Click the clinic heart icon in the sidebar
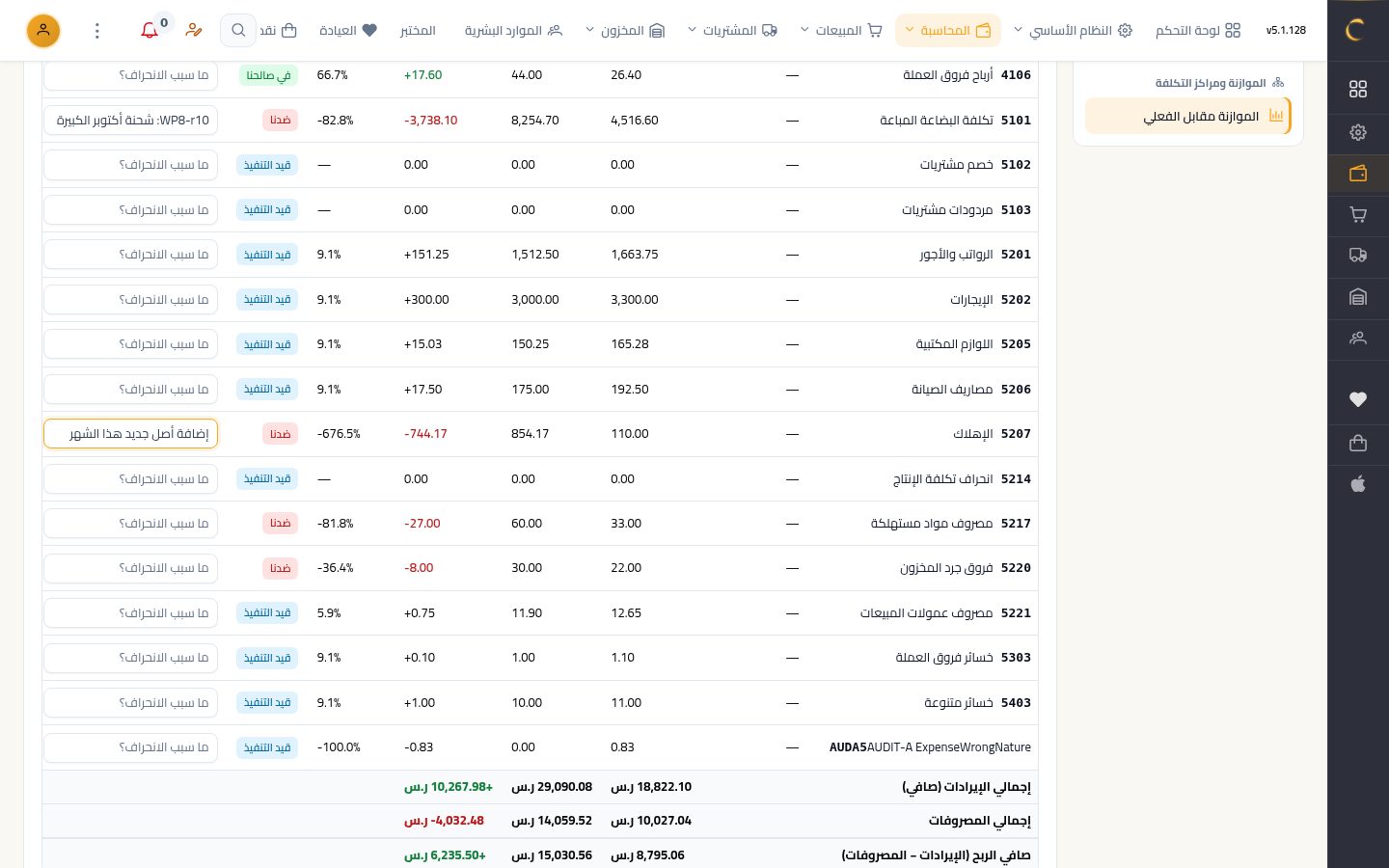1389x868 pixels. pos(1358,399)
